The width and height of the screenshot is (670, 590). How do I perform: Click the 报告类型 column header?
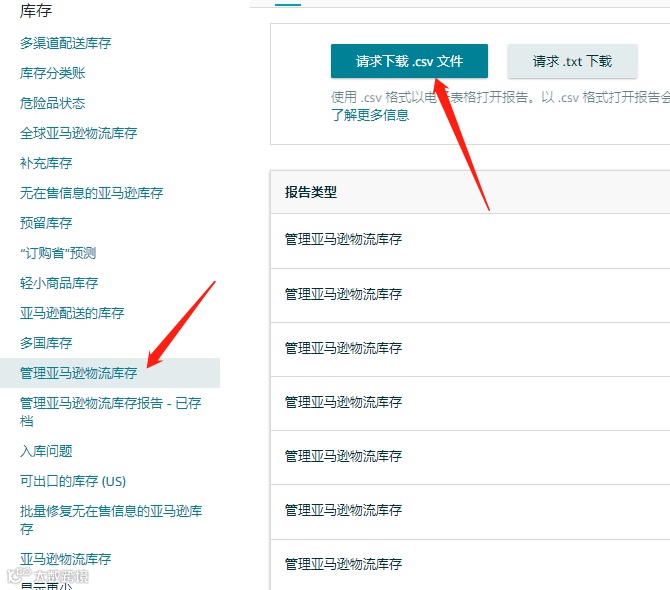point(311,192)
